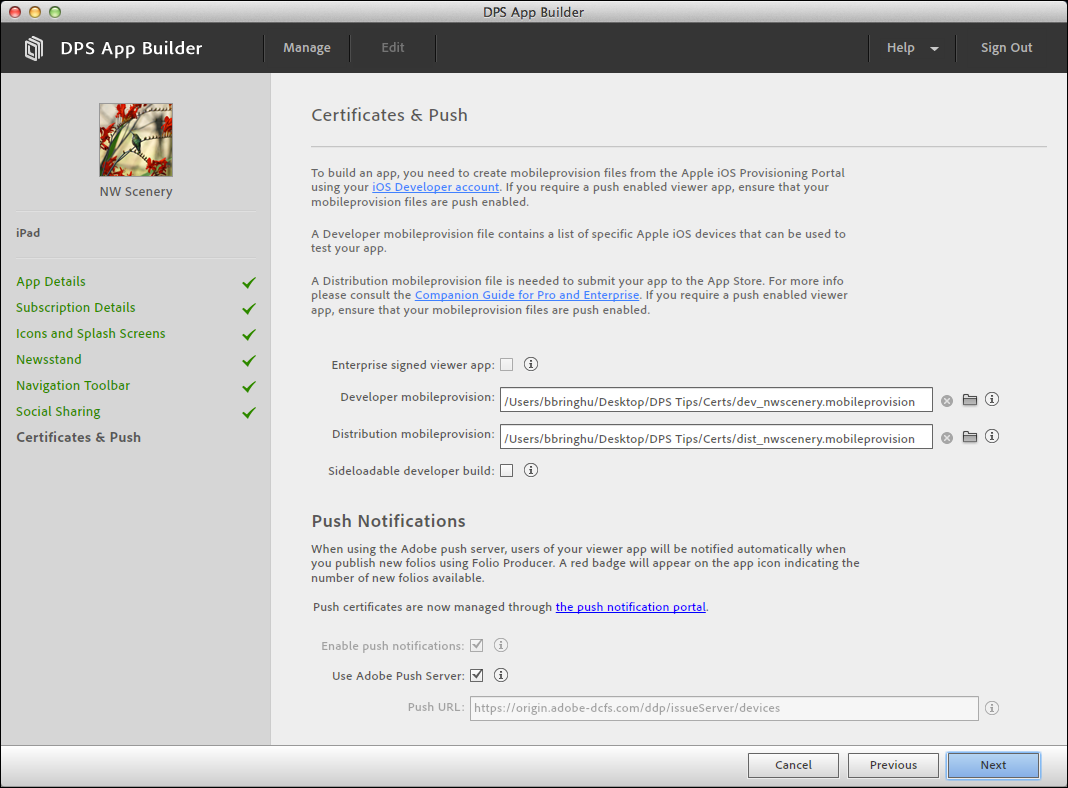Clear the Developer mobileprovision path
Screen dimensions: 1068x788
click(x=946, y=399)
